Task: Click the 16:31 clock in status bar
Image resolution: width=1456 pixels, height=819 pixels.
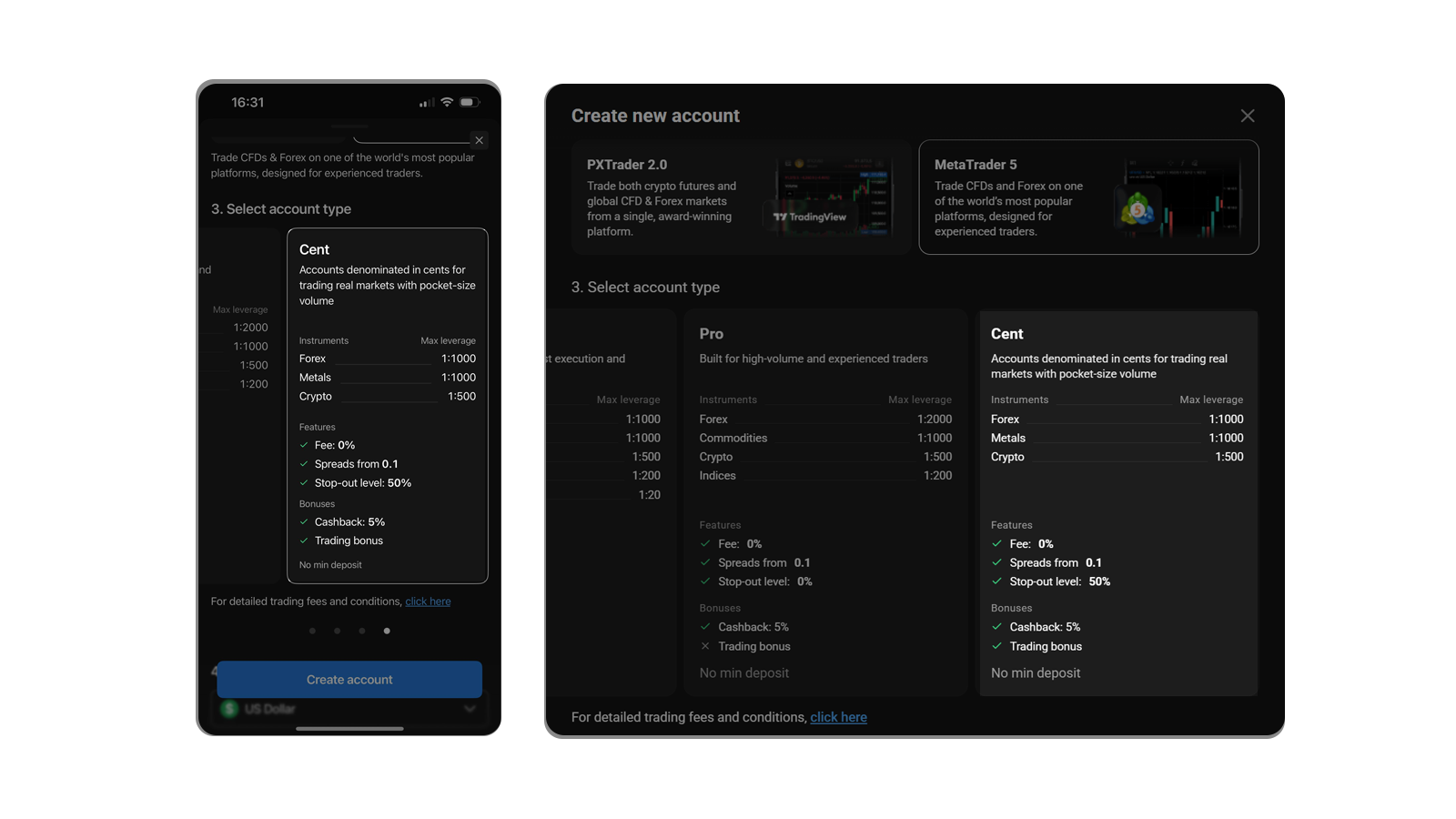Action: pyautogui.click(x=248, y=102)
